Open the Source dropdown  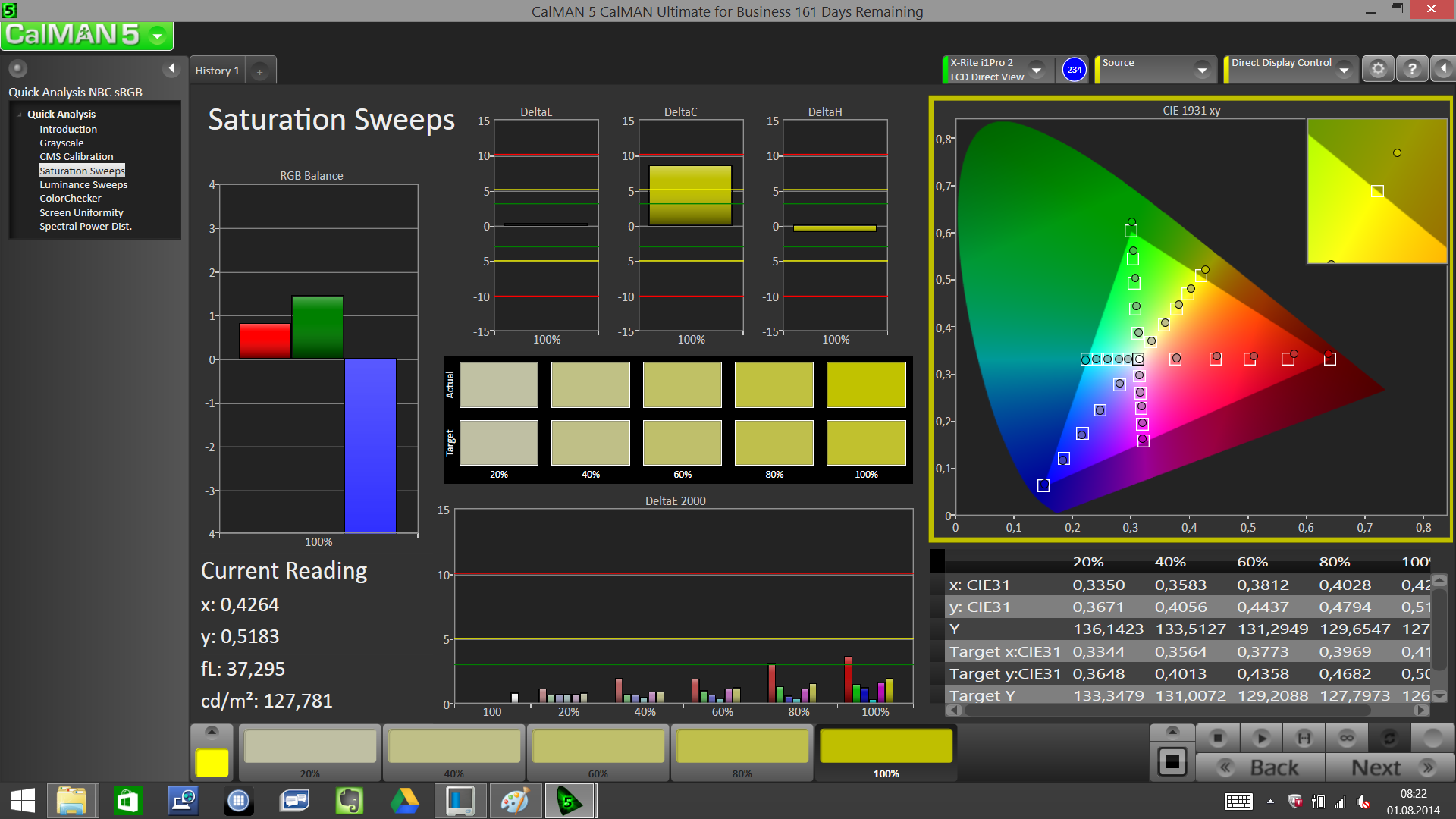coord(1201,70)
